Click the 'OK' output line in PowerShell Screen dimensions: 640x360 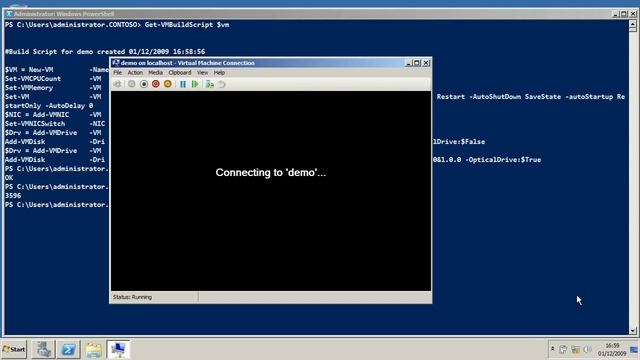click(9, 178)
